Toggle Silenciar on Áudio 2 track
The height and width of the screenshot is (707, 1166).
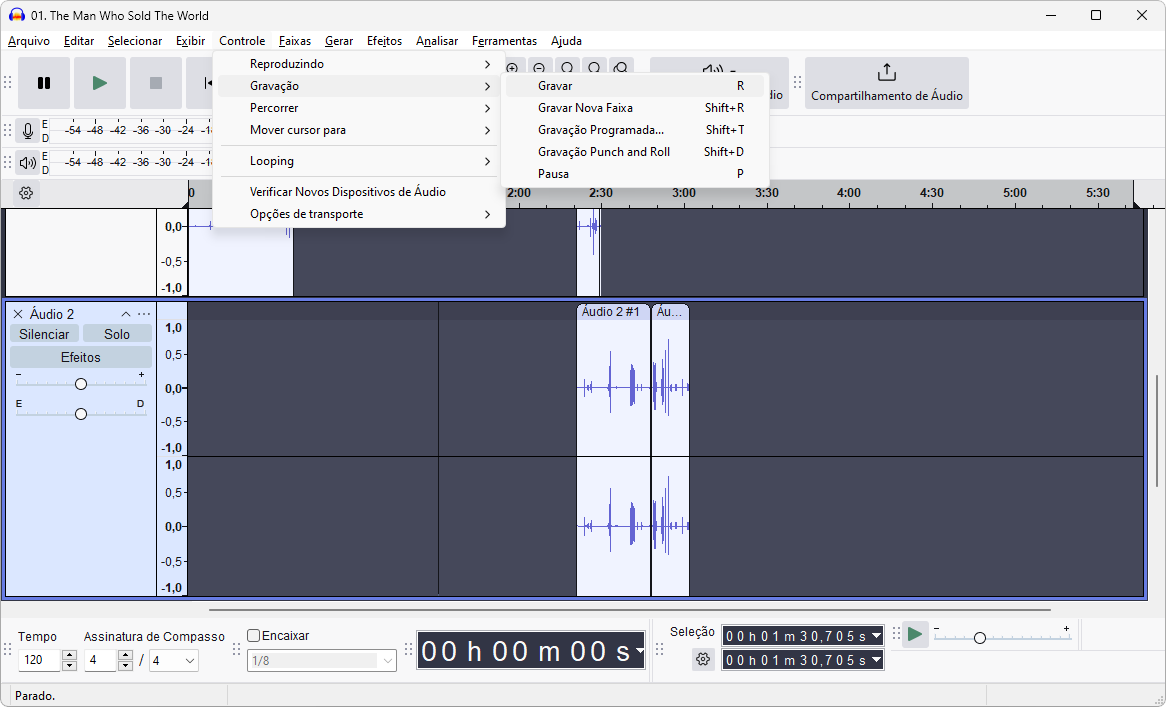click(44, 334)
